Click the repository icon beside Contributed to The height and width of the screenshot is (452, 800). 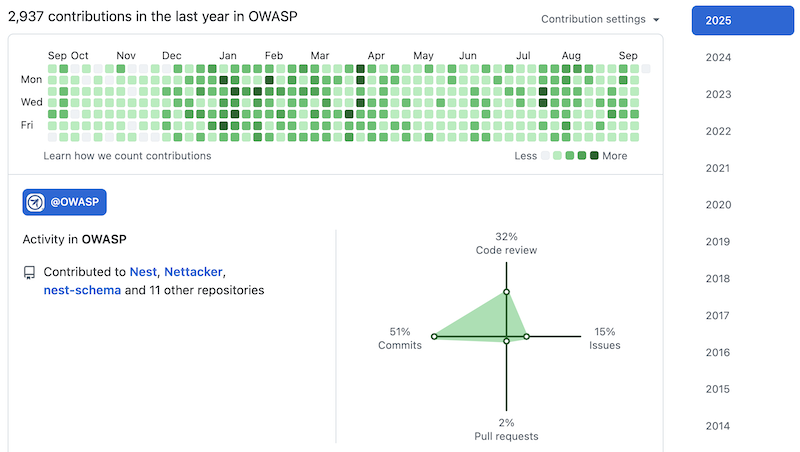[x=29, y=272]
